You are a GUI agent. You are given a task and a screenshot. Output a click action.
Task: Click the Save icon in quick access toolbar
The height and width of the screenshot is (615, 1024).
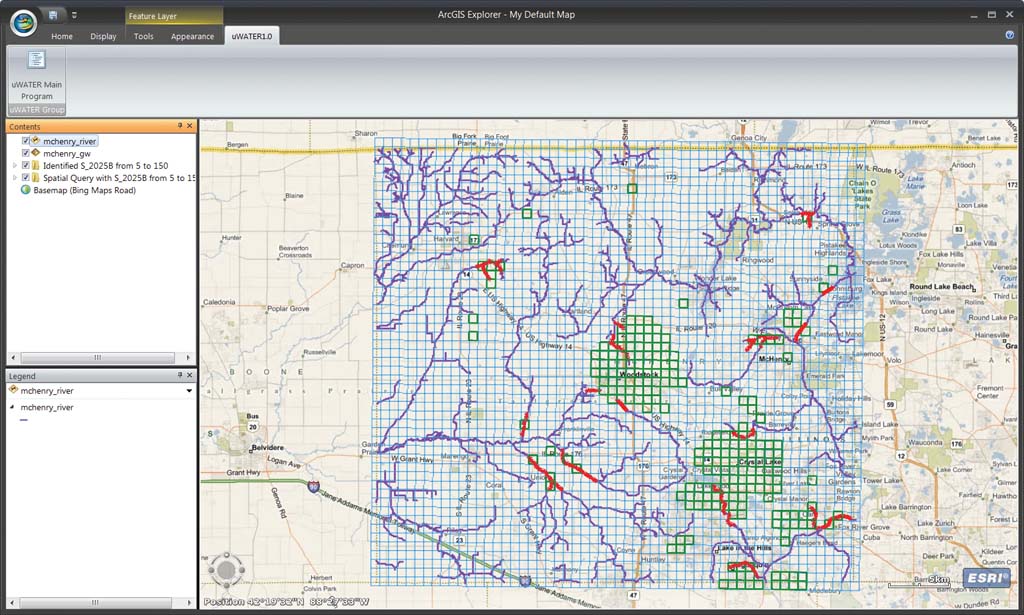point(53,14)
